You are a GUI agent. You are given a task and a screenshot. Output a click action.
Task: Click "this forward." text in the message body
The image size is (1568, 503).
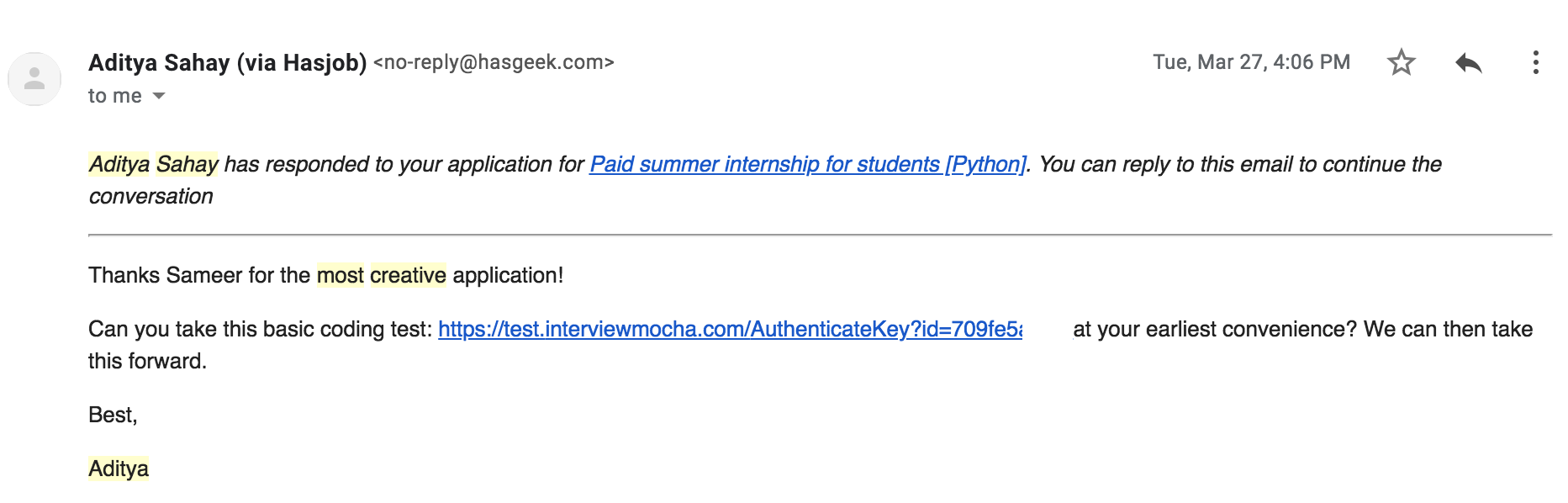point(147,361)
